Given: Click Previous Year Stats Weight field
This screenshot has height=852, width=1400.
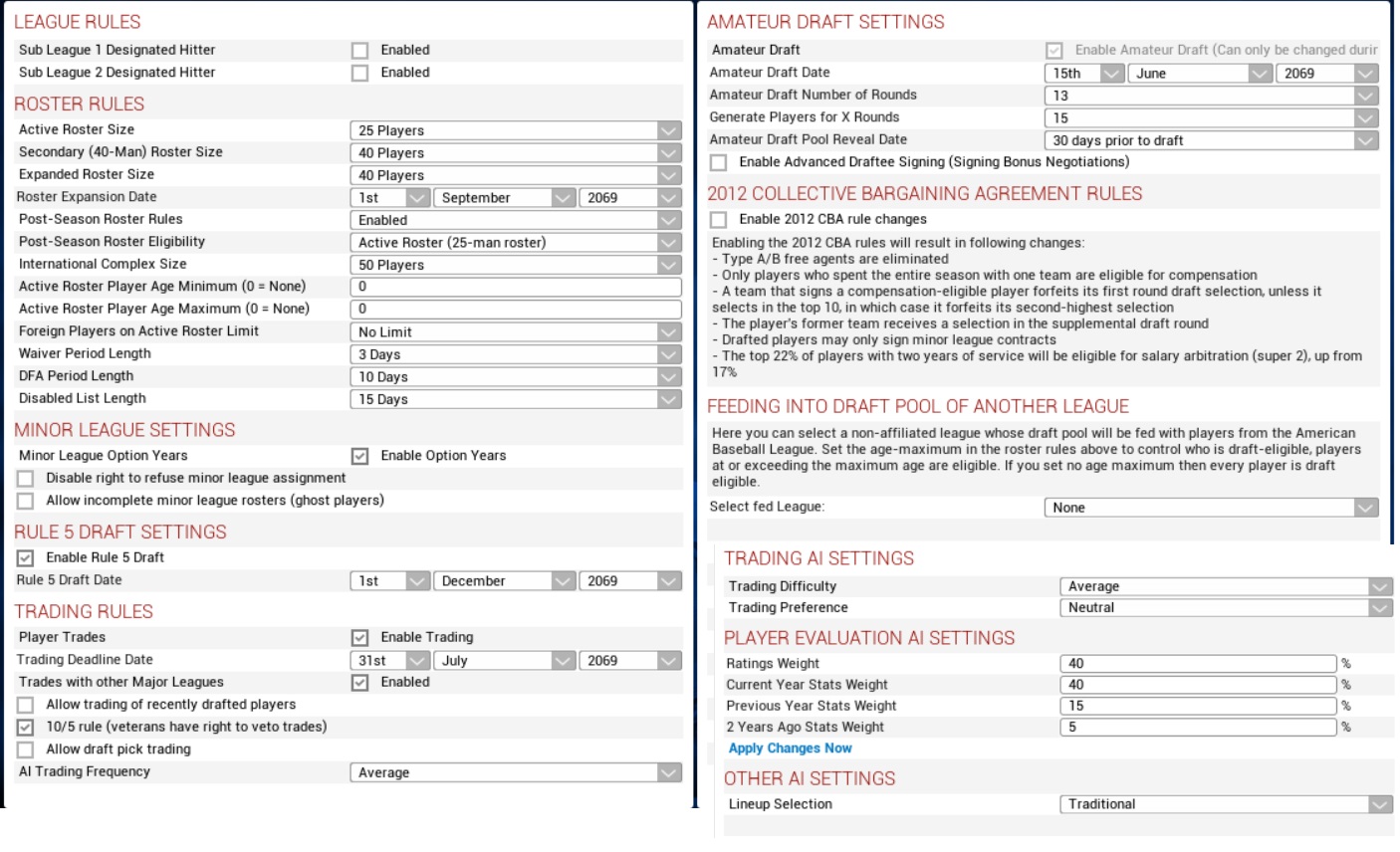Looking at the screenshot, I should pos(1197,706).
